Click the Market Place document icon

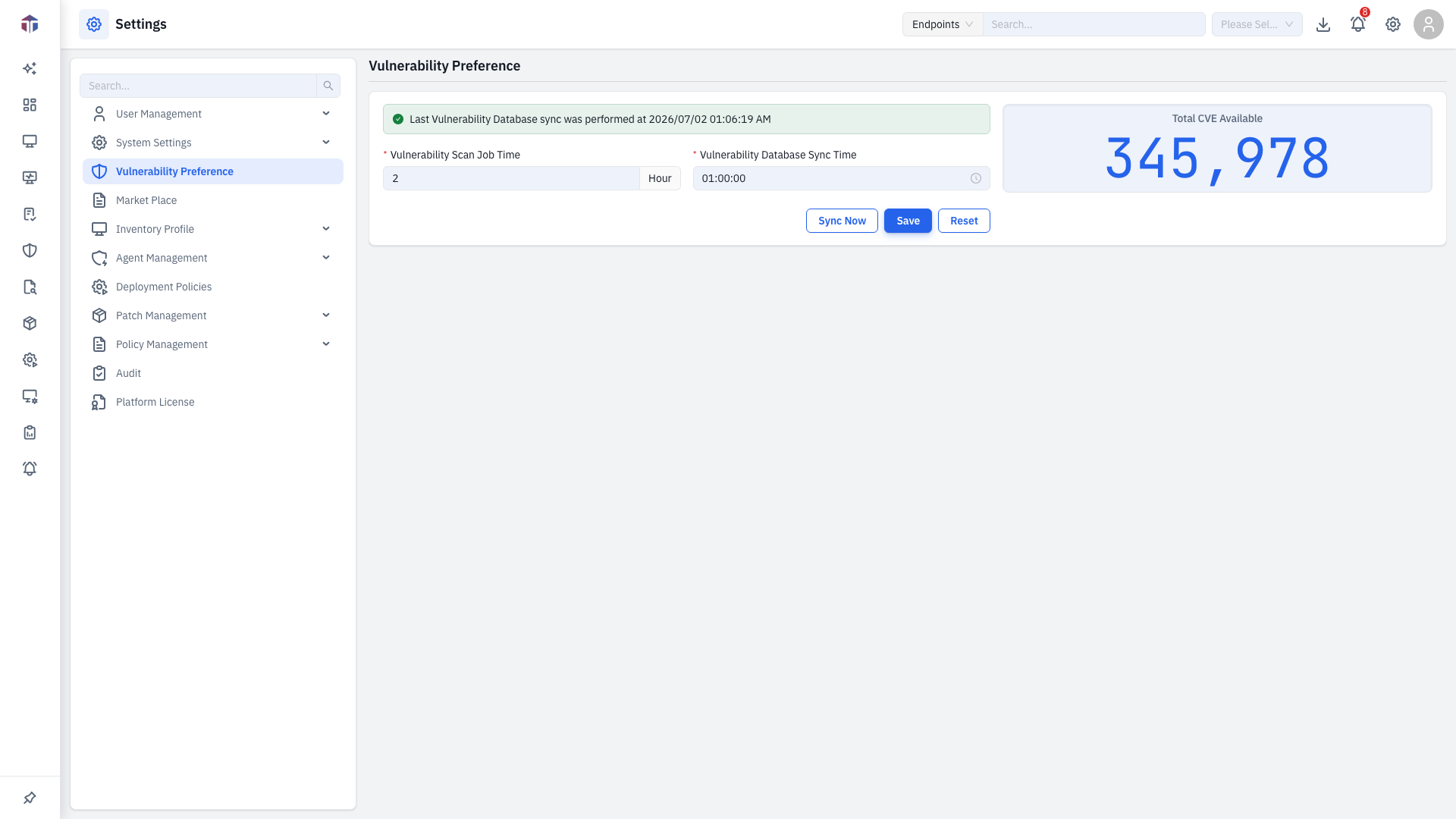point(99,200)
